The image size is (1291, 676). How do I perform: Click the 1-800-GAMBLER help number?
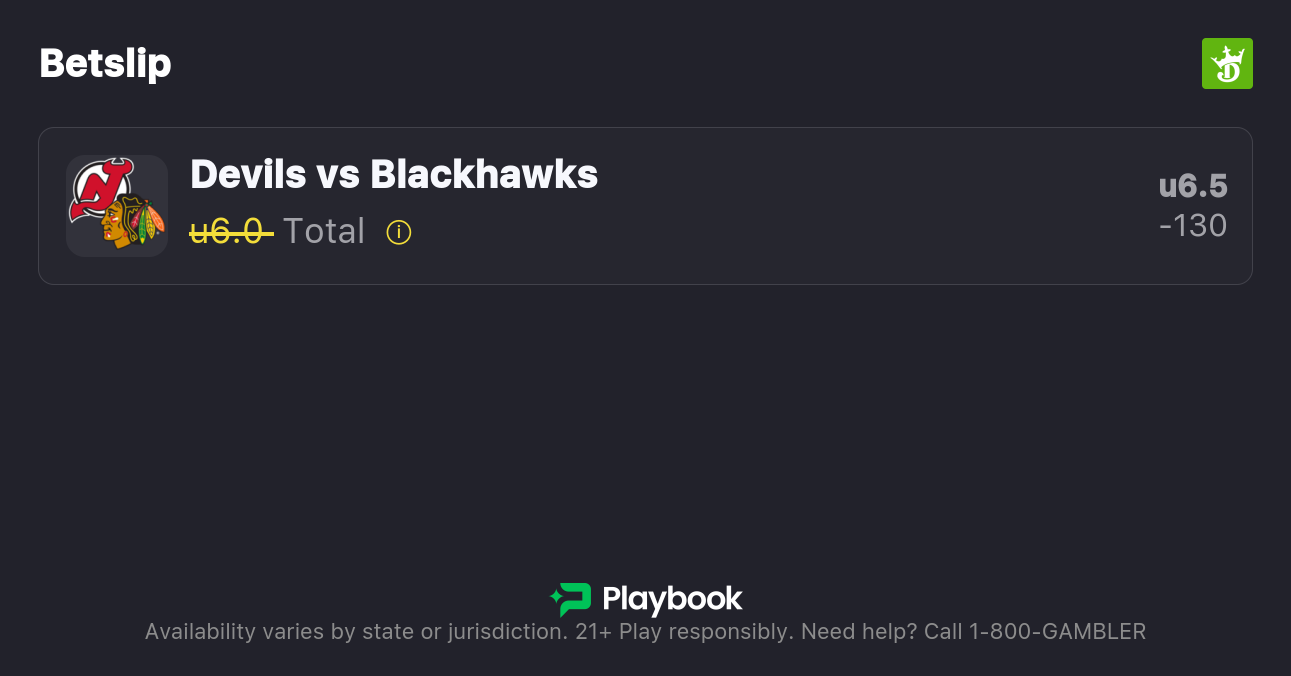(1057, 631)
